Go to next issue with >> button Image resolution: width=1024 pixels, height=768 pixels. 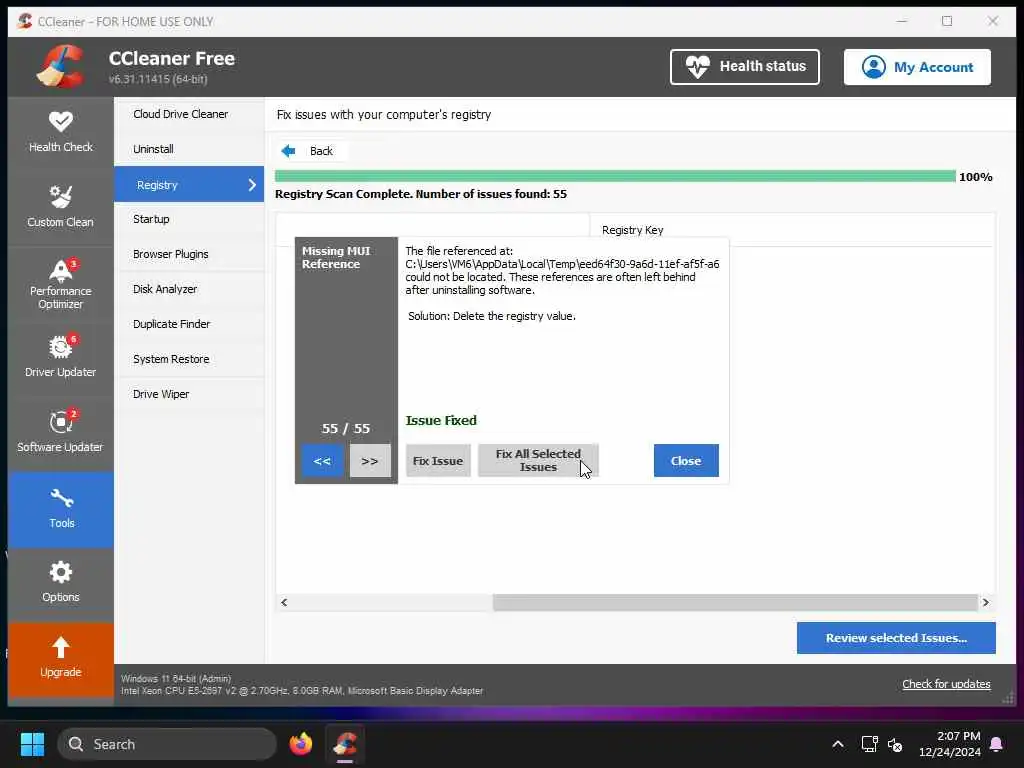(370, 460)
